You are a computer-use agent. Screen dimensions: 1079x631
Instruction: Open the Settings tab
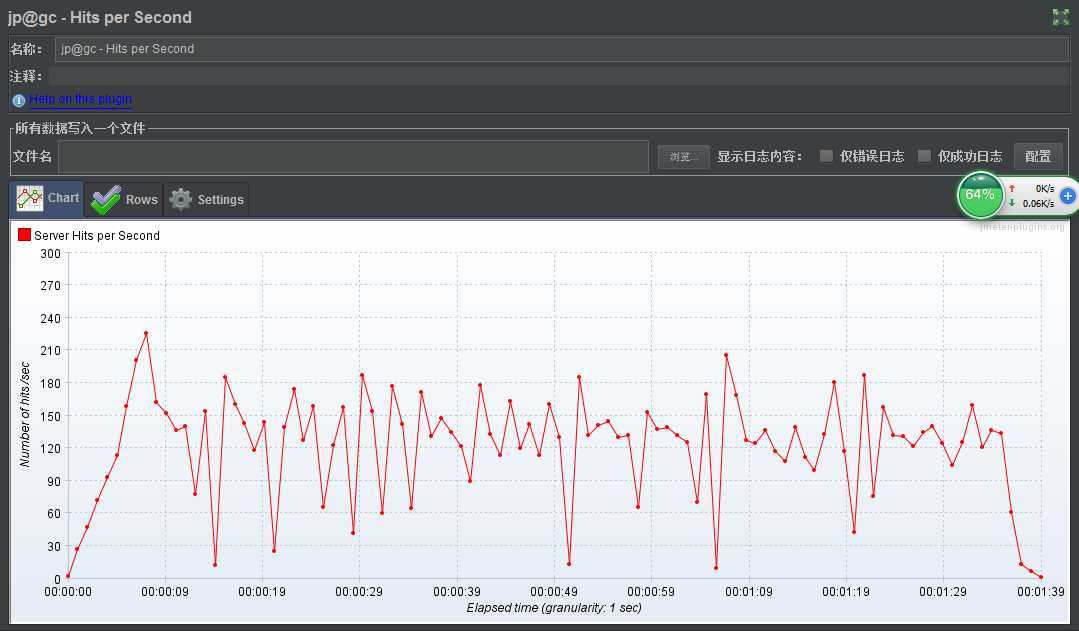[206, 200]
